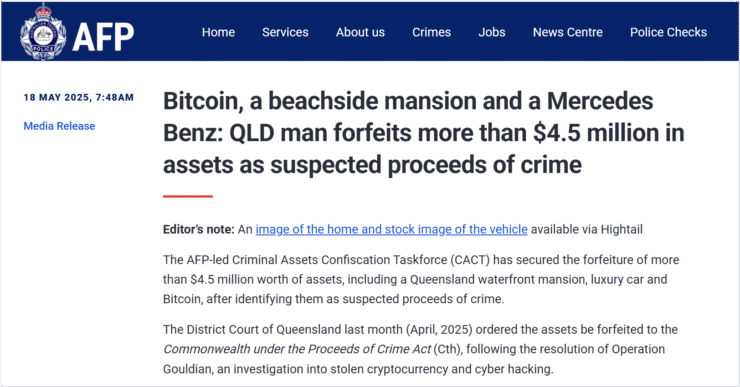Go to About us page

360,32
